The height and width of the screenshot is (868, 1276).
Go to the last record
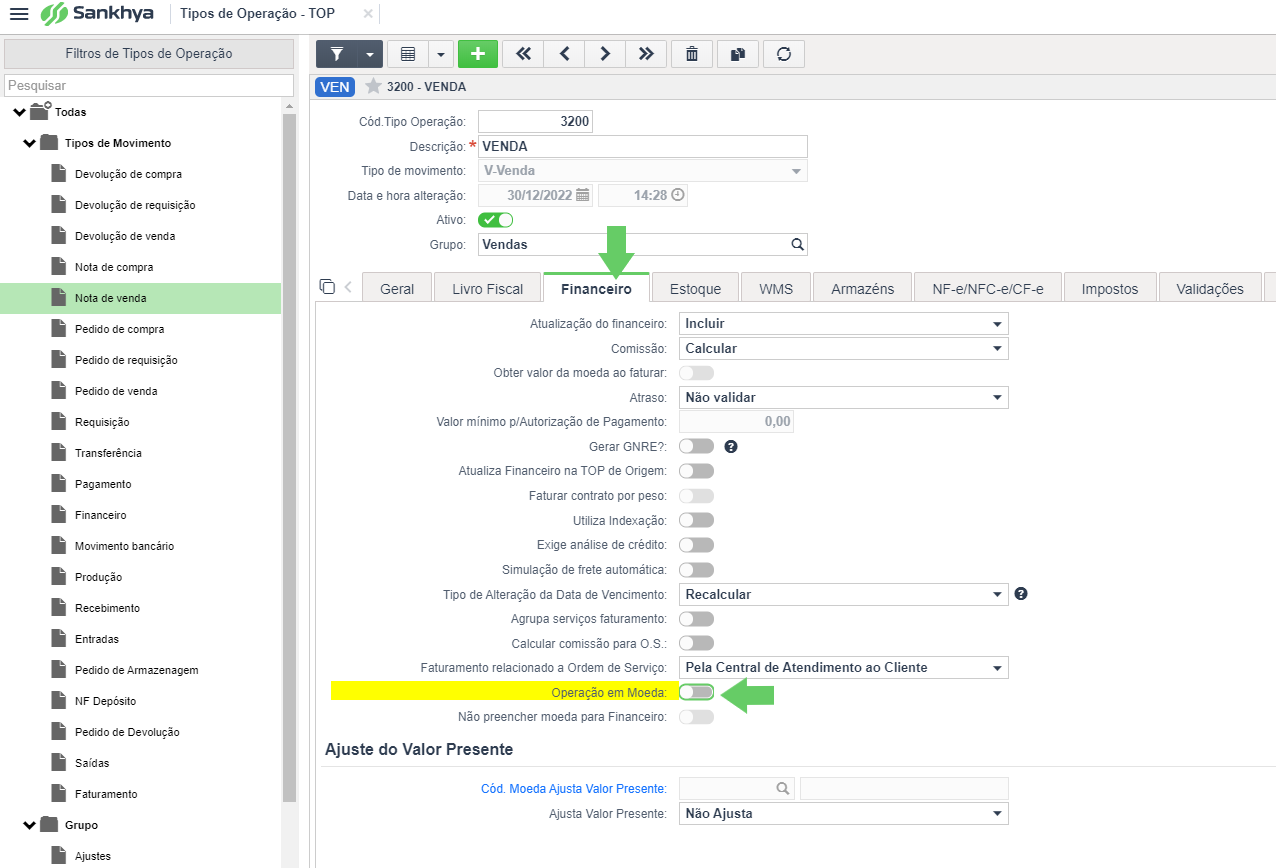[646, 54]
